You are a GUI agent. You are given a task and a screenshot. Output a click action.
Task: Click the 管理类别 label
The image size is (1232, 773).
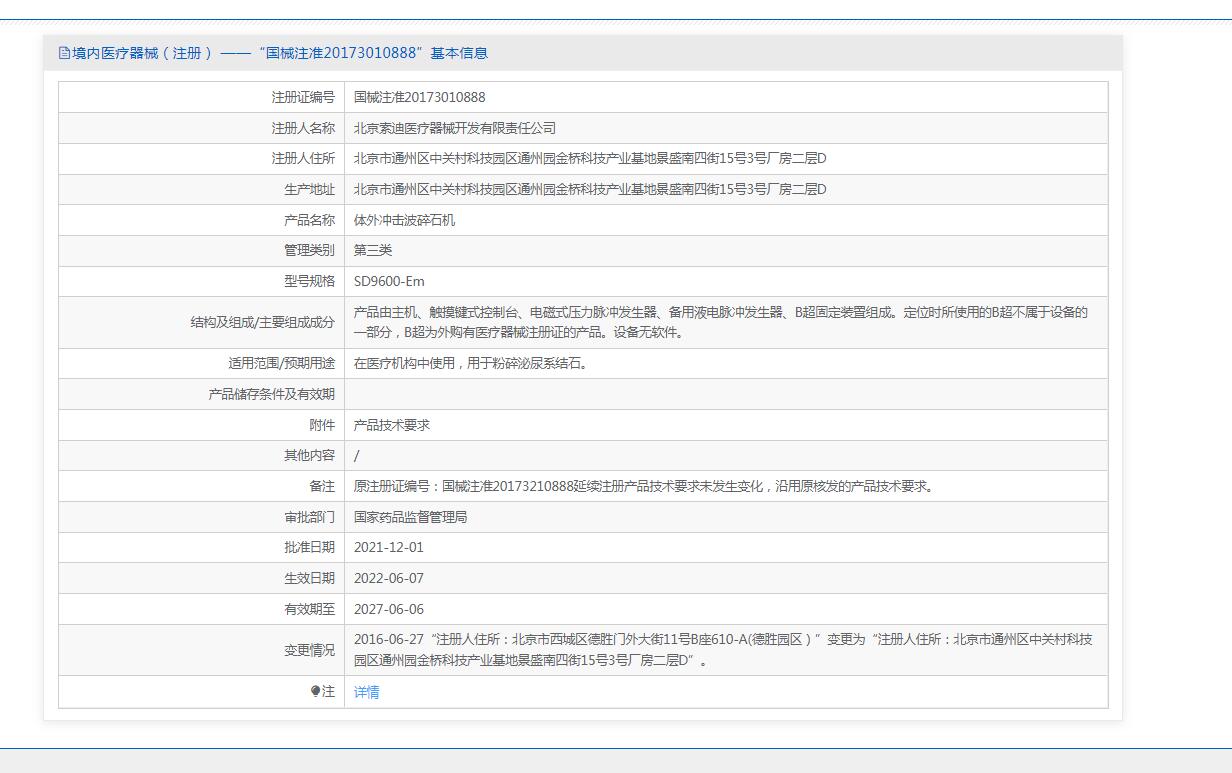click(309, 251)
